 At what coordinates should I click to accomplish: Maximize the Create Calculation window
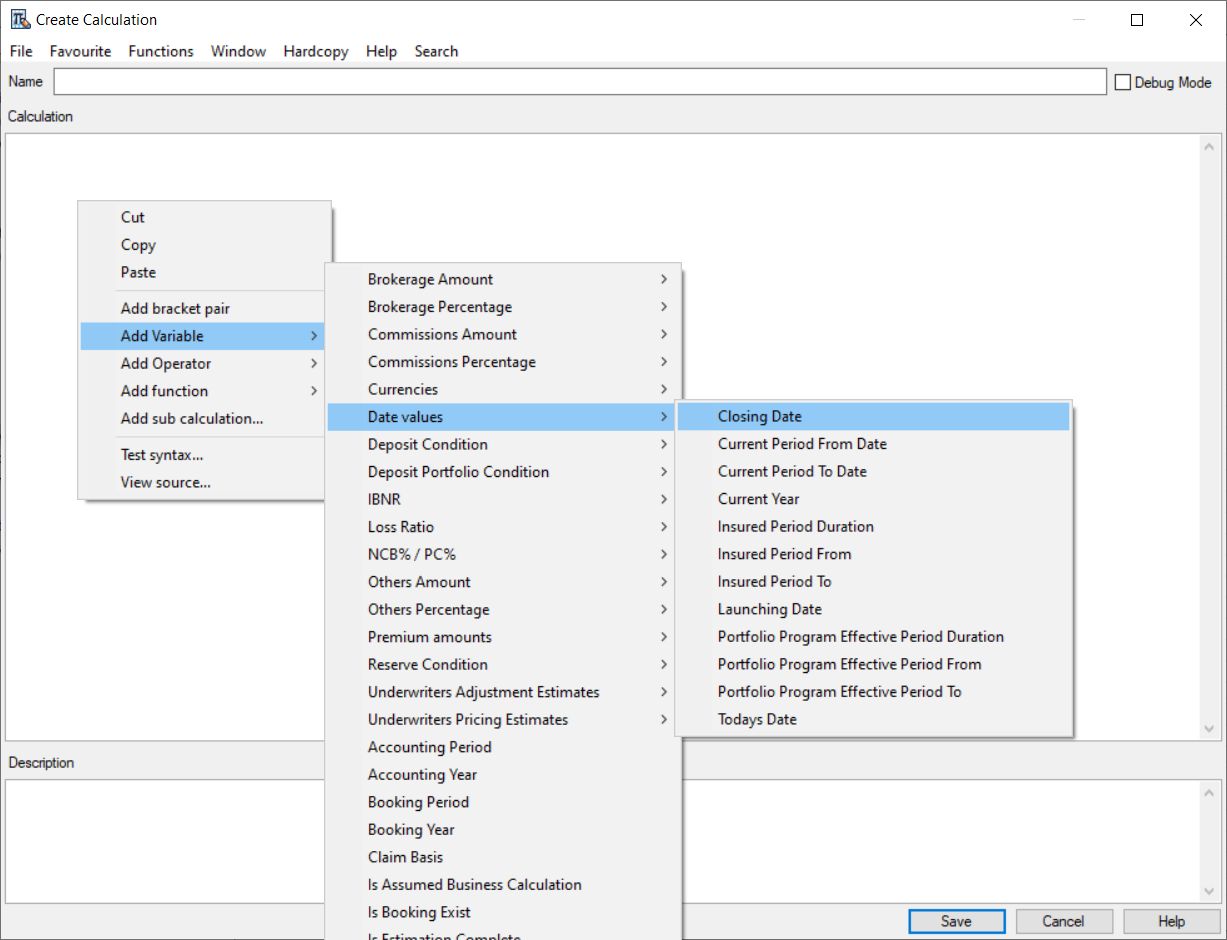pos(1137,20)
